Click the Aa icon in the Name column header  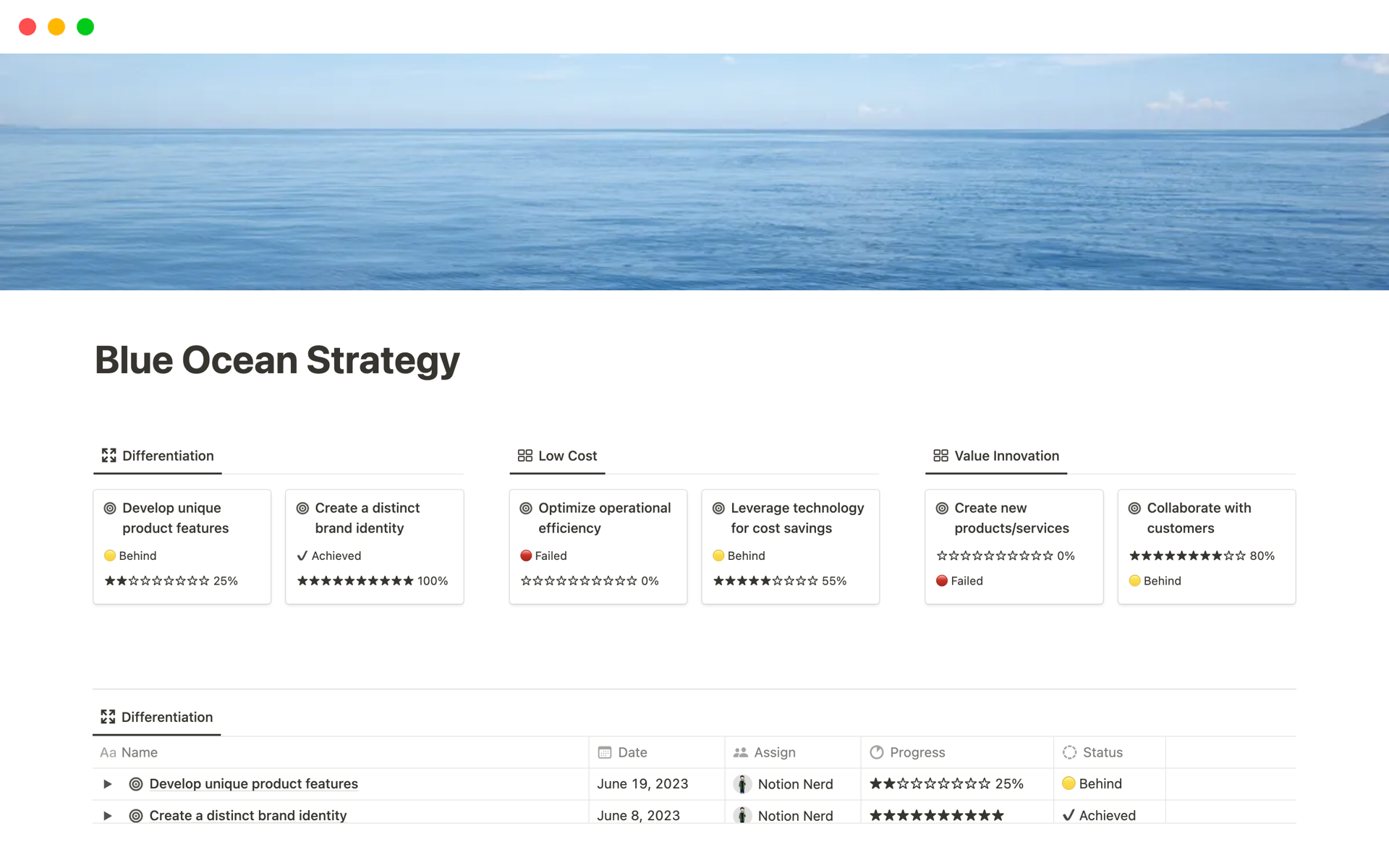[109, 752]
